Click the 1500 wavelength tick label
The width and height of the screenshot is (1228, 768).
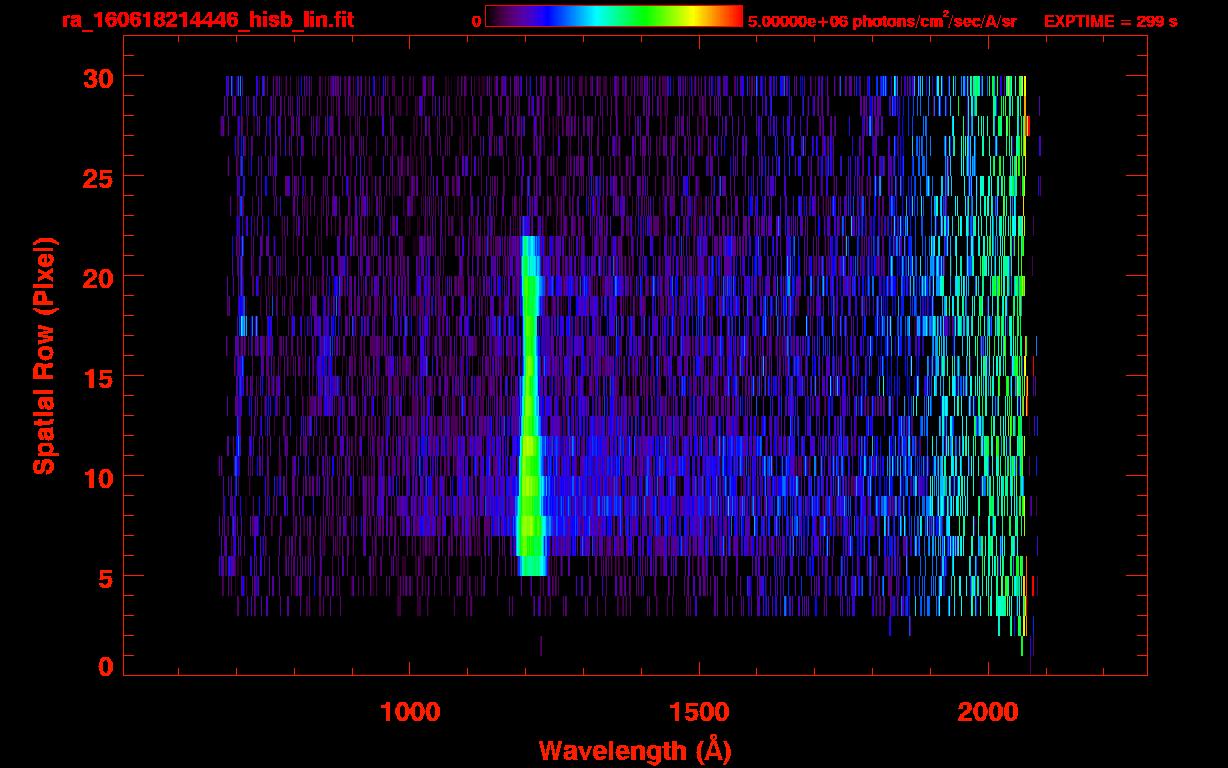tap(698, 711)
